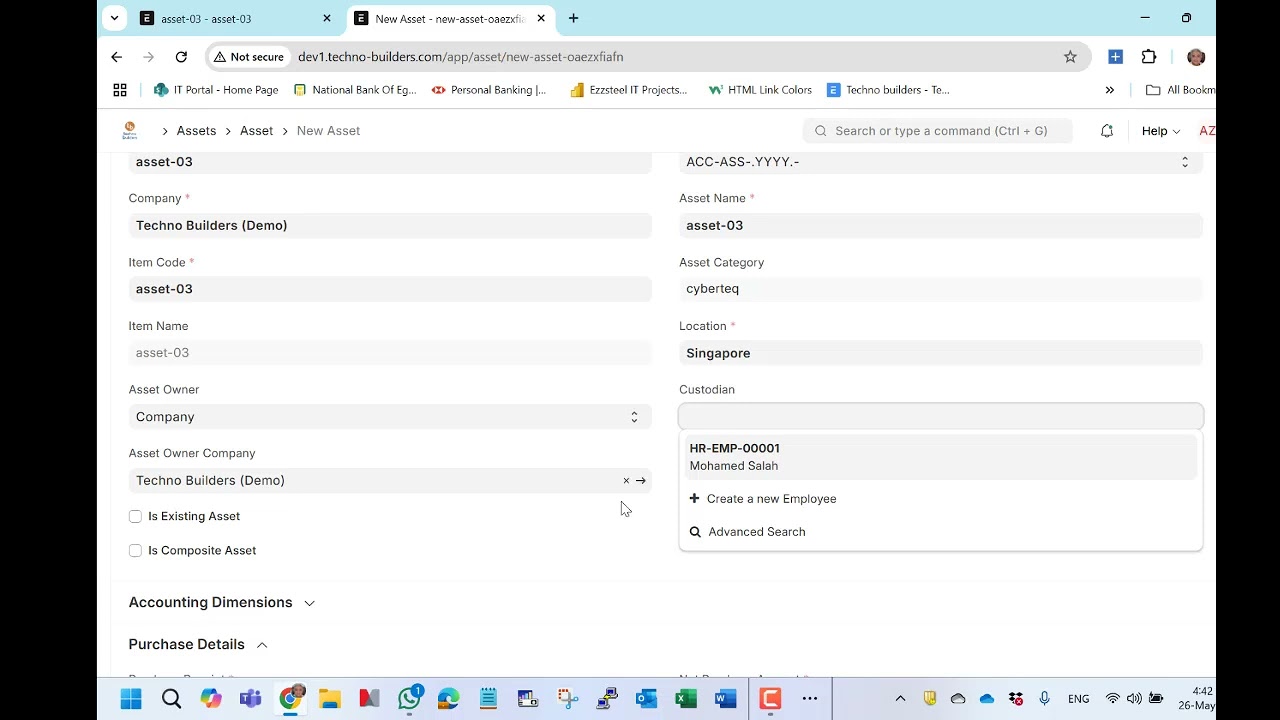1280x720 pixels.
Task: Open Ezzsteel IT Projects bookmark
Action: 629,90
